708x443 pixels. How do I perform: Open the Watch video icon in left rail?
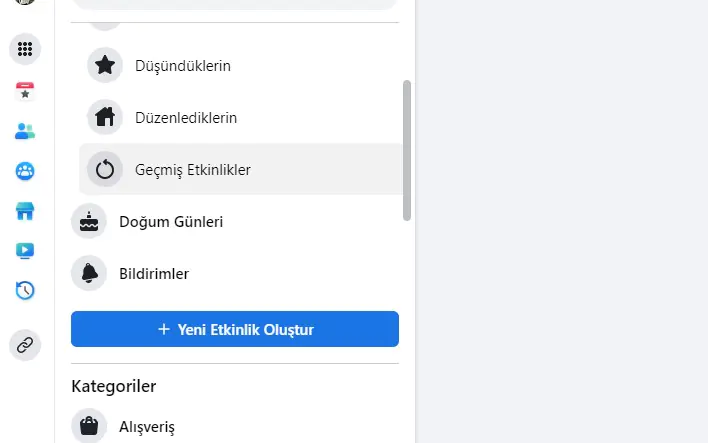point(25,251)
